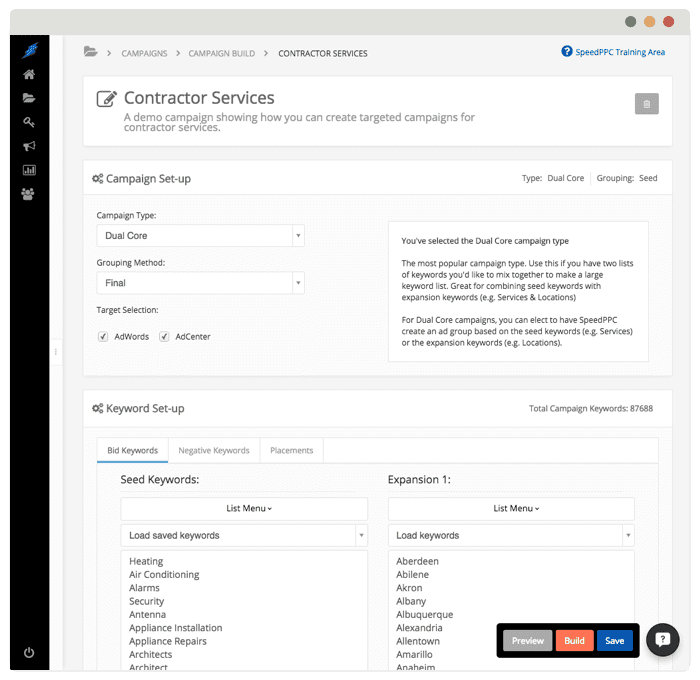
Task: Select Albuquerque in the Expansion 1 list
Action: tap(424, 615)
